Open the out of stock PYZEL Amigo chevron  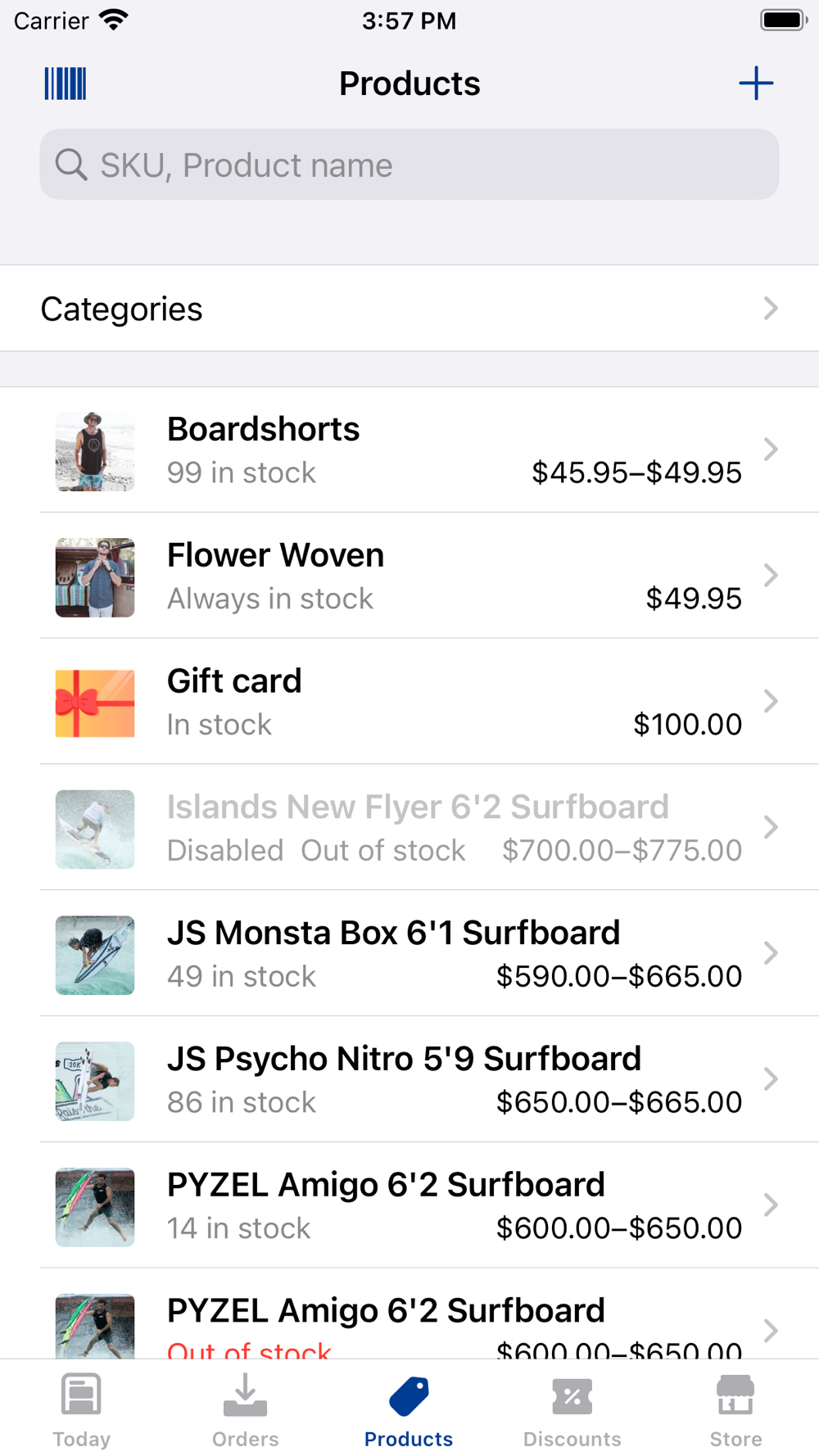pos(770,1330)
